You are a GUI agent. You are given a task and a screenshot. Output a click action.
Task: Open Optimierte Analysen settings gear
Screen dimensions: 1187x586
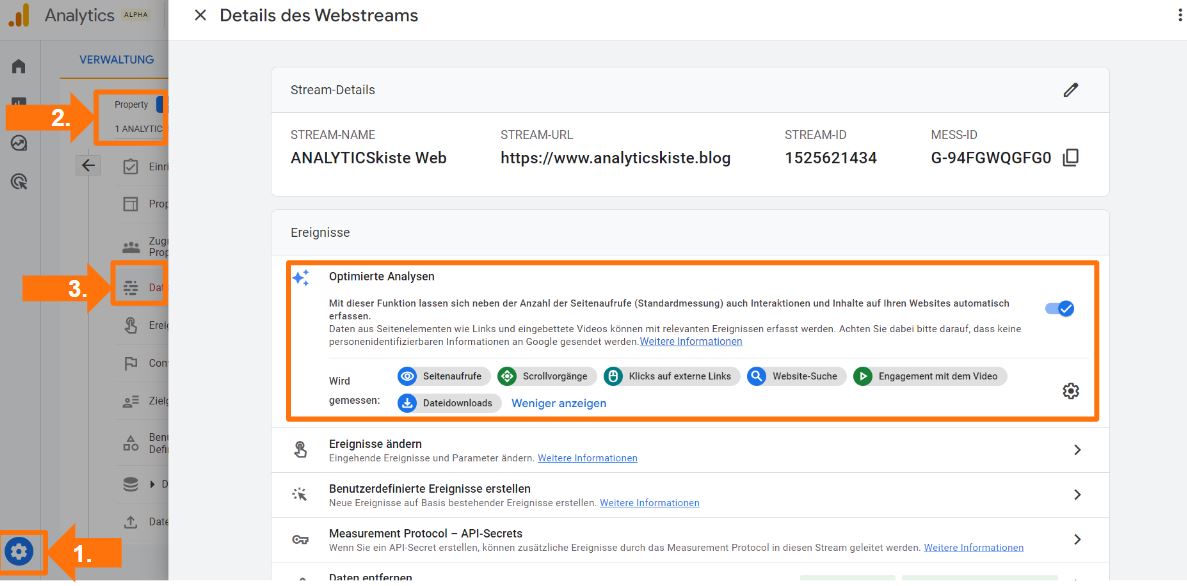1071,391
